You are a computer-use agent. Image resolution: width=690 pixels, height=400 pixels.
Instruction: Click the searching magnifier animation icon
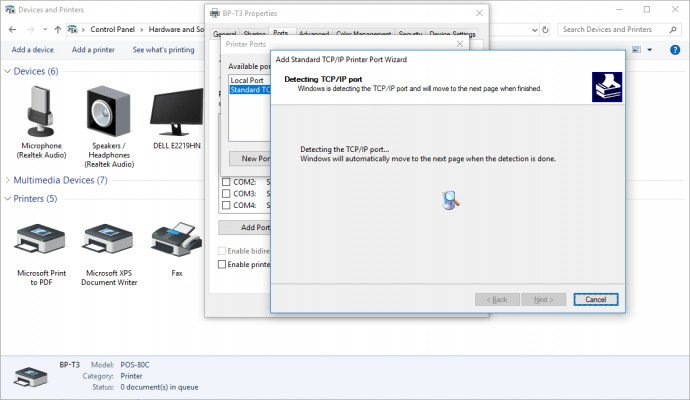(x=451, y=200)
